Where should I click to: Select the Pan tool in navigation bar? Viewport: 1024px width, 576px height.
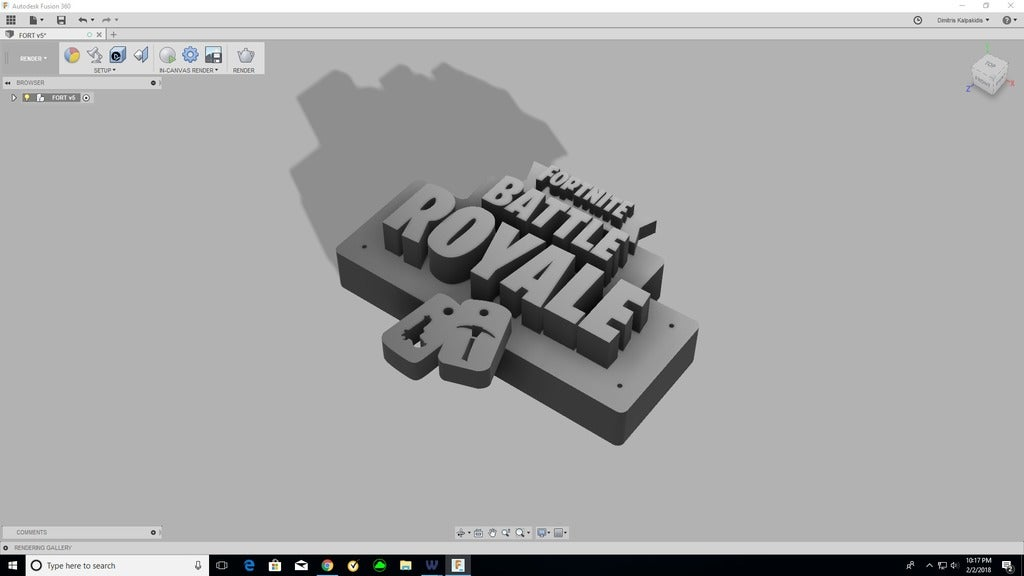click(492, 532)
